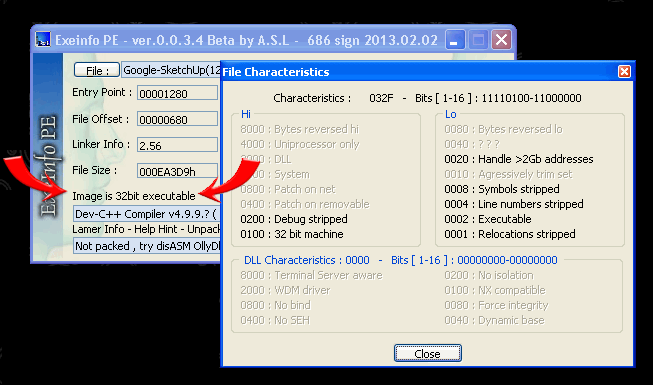Click the Exeinfo PE title bar app icon
This screenshot has width=653, height=385.
coord(43,40)
